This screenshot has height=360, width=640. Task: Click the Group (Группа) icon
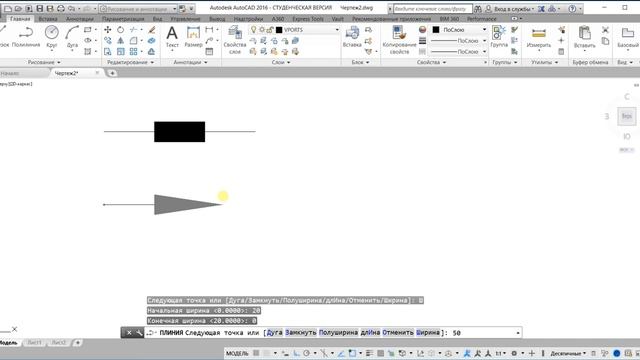tap(499, 36)
